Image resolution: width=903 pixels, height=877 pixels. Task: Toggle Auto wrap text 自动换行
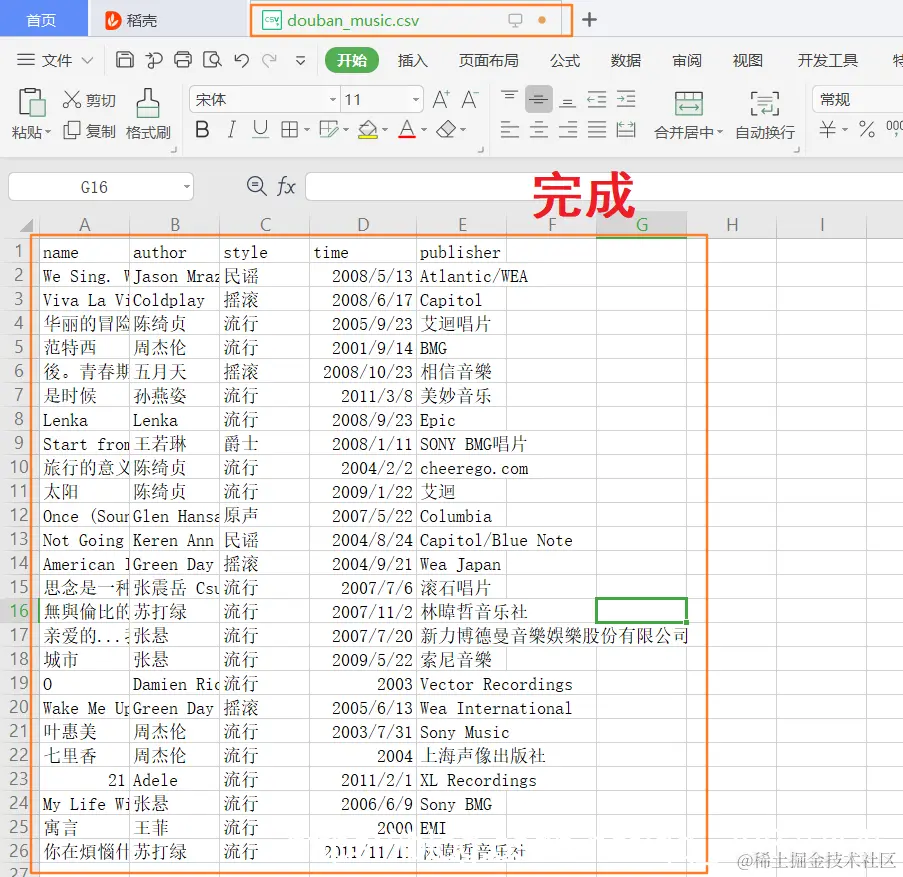[x=765, y=115]
